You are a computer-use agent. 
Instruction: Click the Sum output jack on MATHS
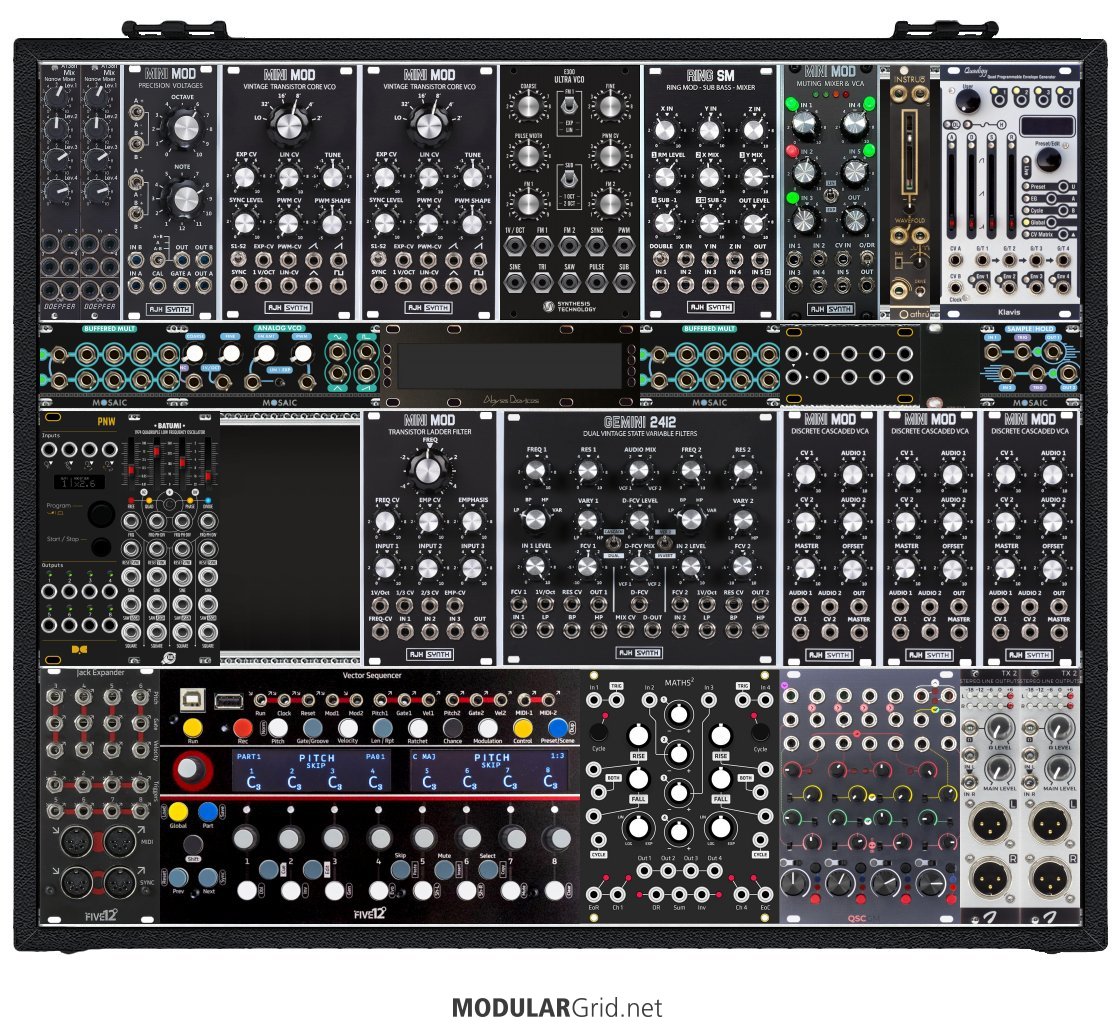click(x=679, y=894)
